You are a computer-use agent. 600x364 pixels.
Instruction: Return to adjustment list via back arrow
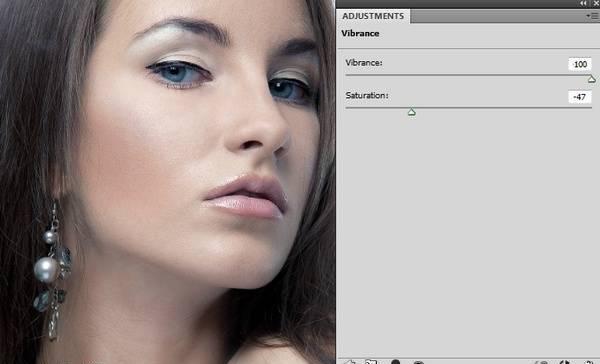(x=349, y=362)
